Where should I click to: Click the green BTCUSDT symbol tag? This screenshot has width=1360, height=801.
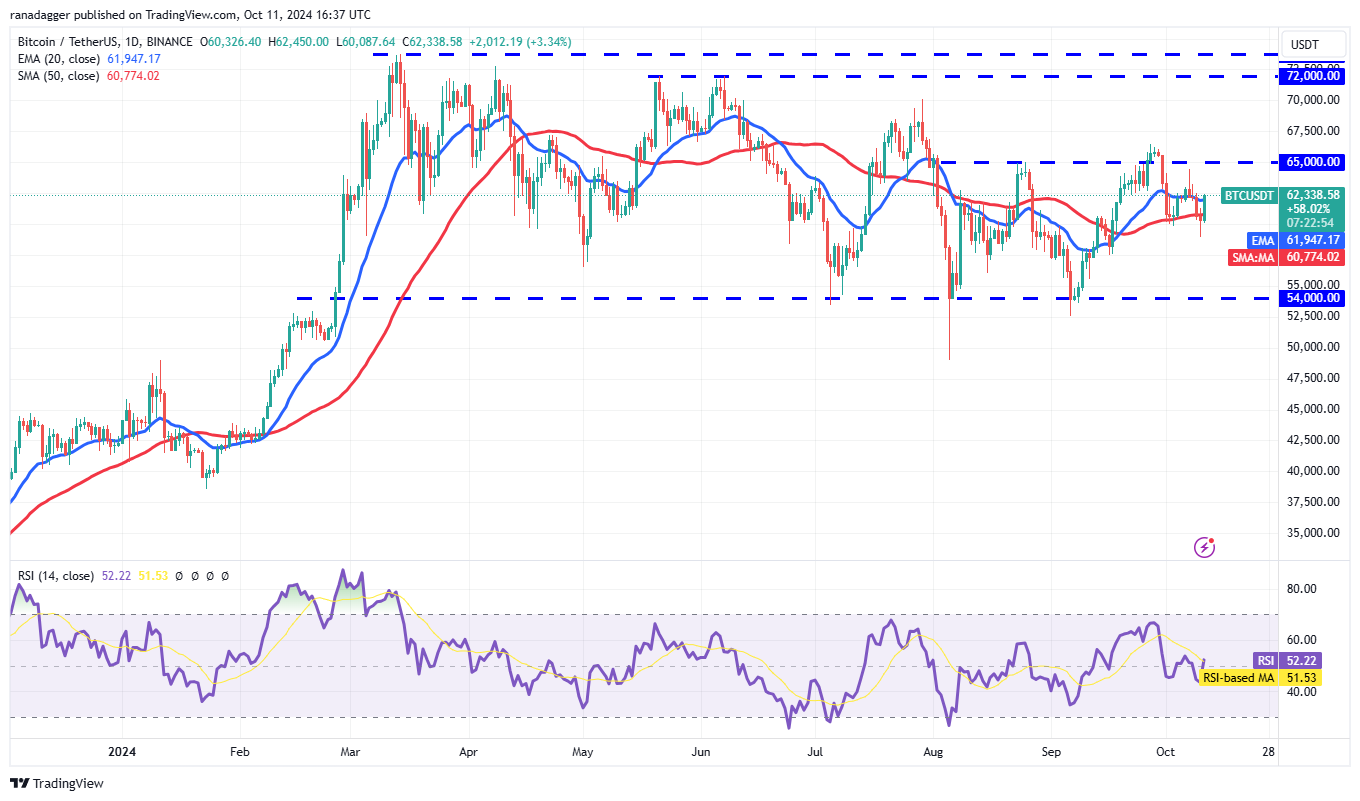1249,196
